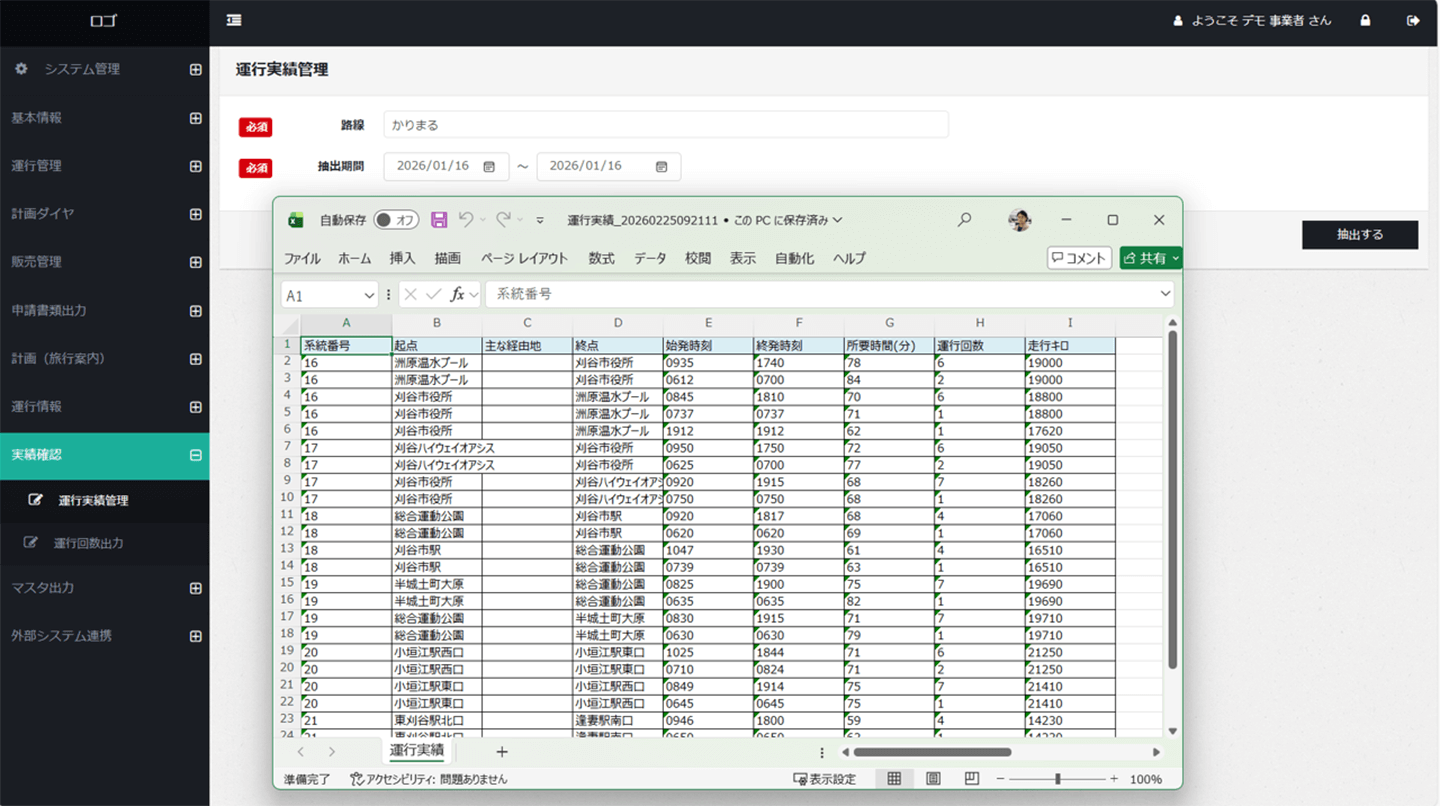Image resolution: width=1440 pixels, height=806 pixels.
Task: Open the データ ribbon tab
Action: (x=649, y=258)
